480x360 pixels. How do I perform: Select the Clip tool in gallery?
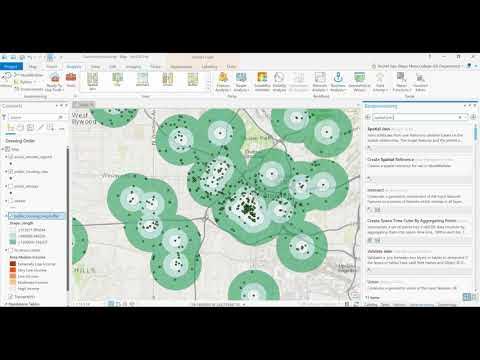pyautogui.click(x=117, y=80)
